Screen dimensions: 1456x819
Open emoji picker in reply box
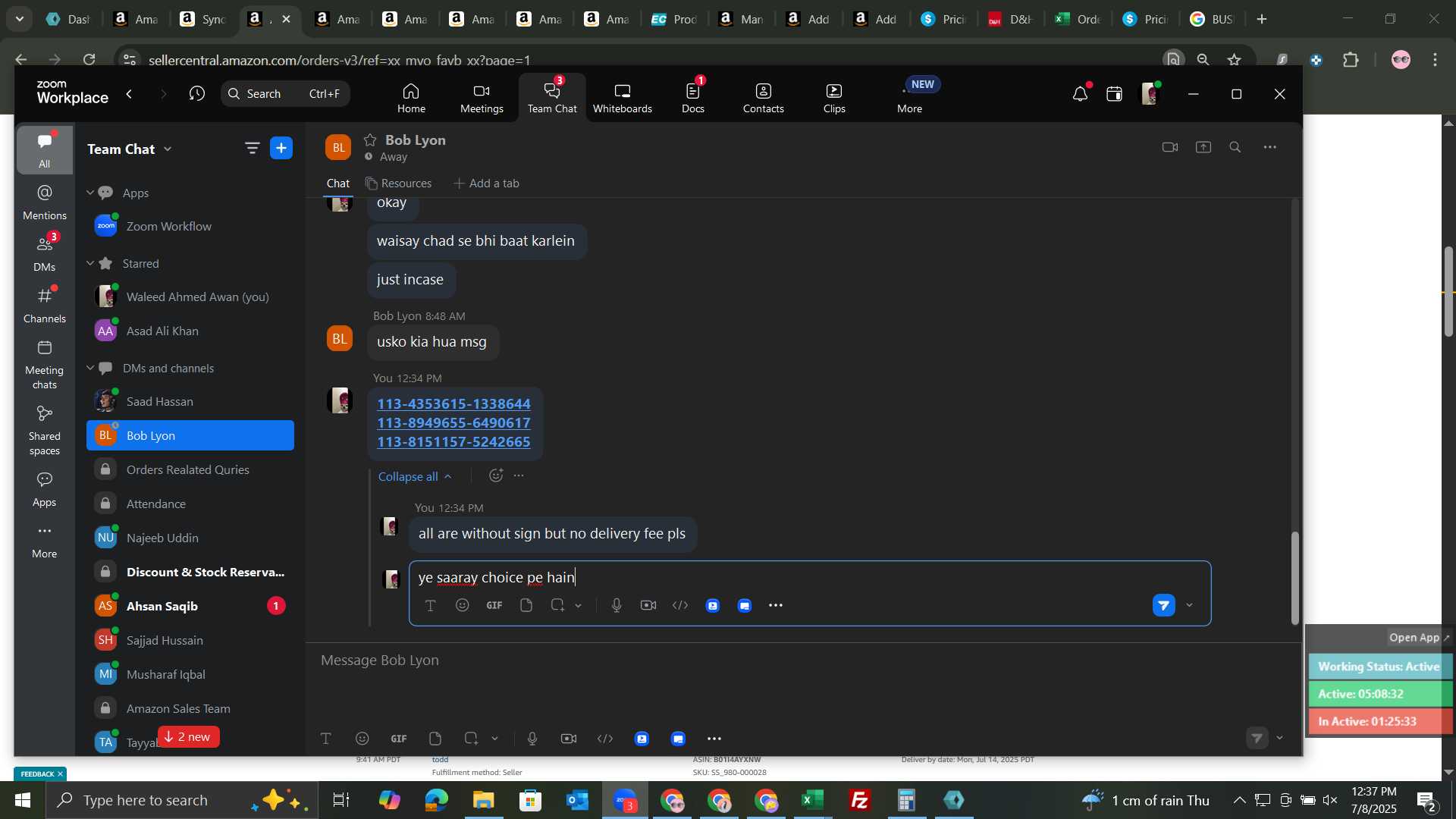pos(463,605)
